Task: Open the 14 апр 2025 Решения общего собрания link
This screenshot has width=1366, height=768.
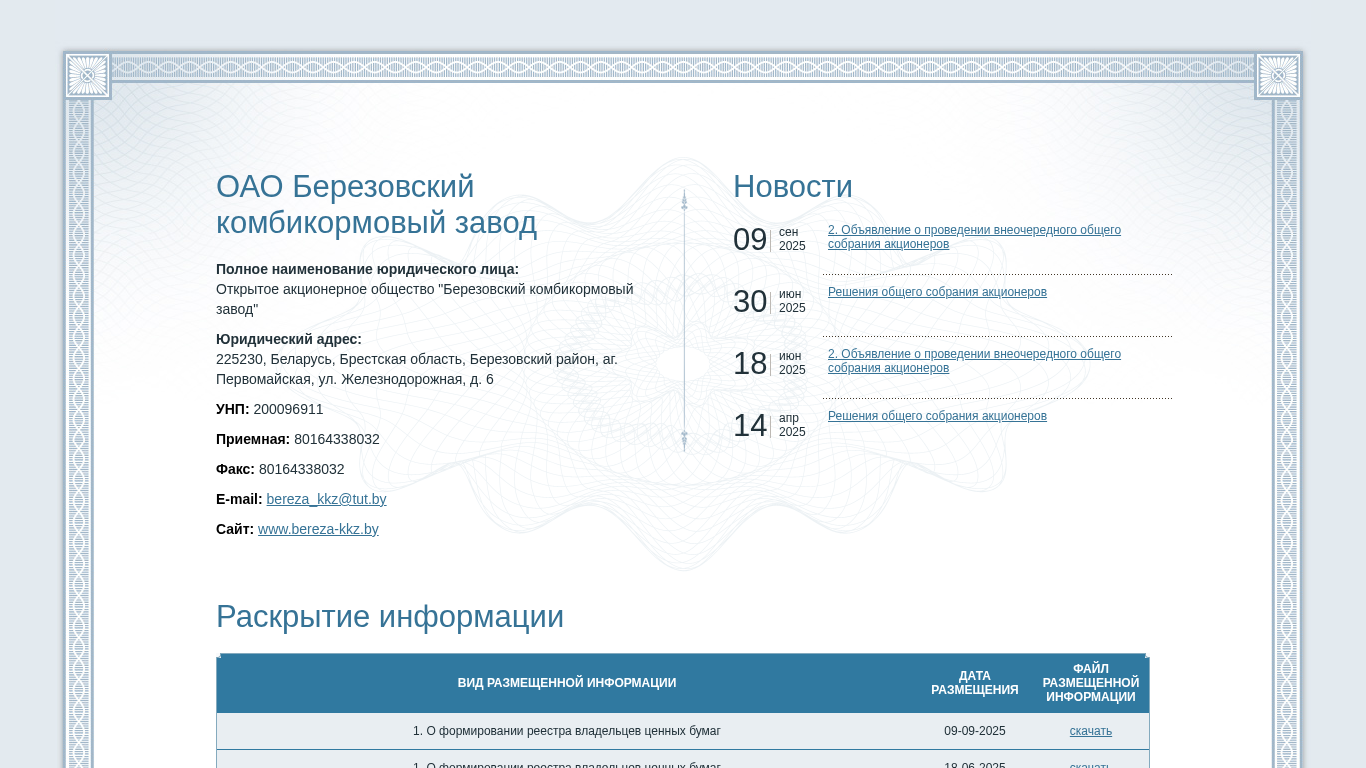Action: (x=937, y=416)
